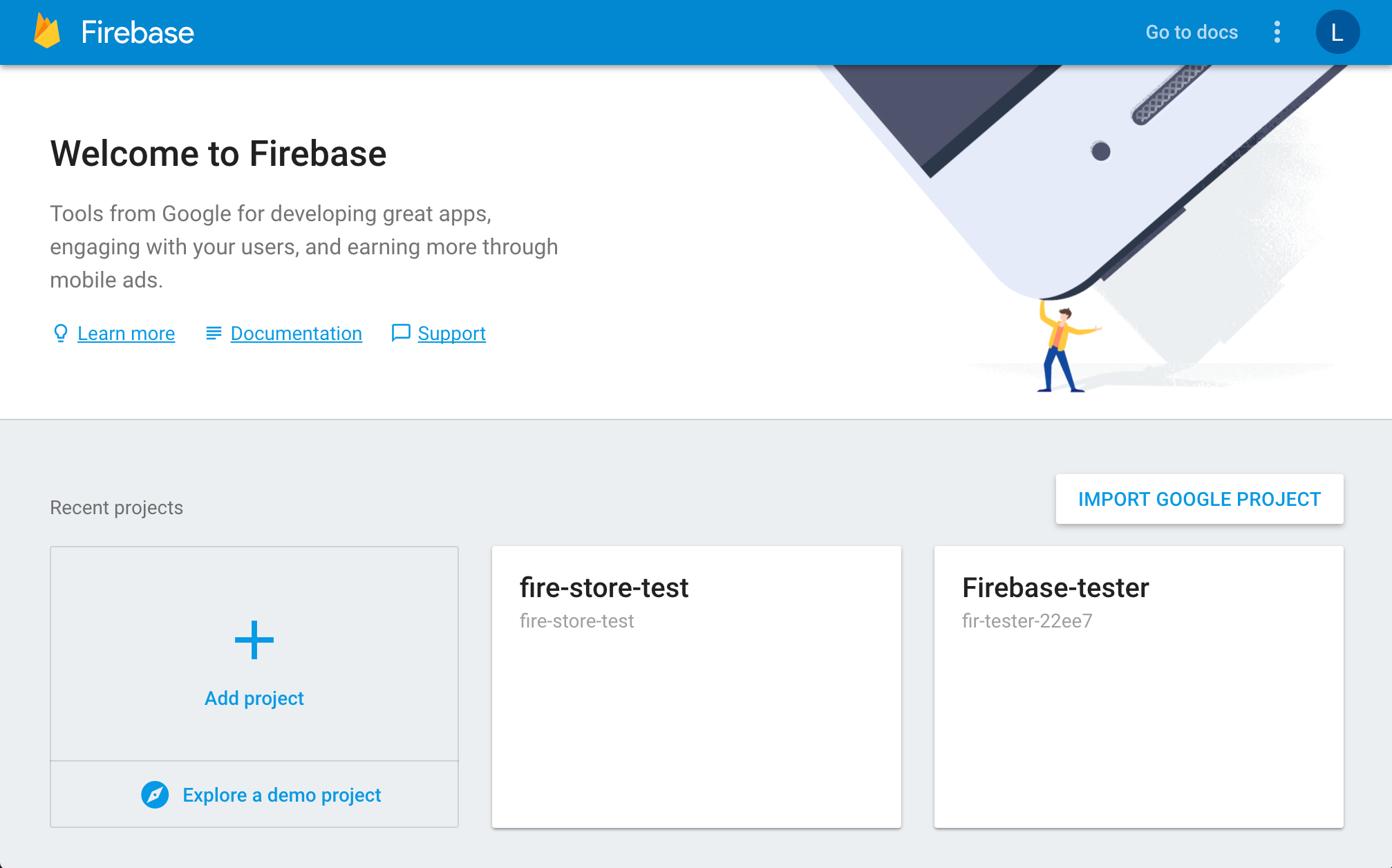The image size is (1392, 868).
Task: Click the lightbulb icon beside Learn more
Action: (x=61, y=333)
